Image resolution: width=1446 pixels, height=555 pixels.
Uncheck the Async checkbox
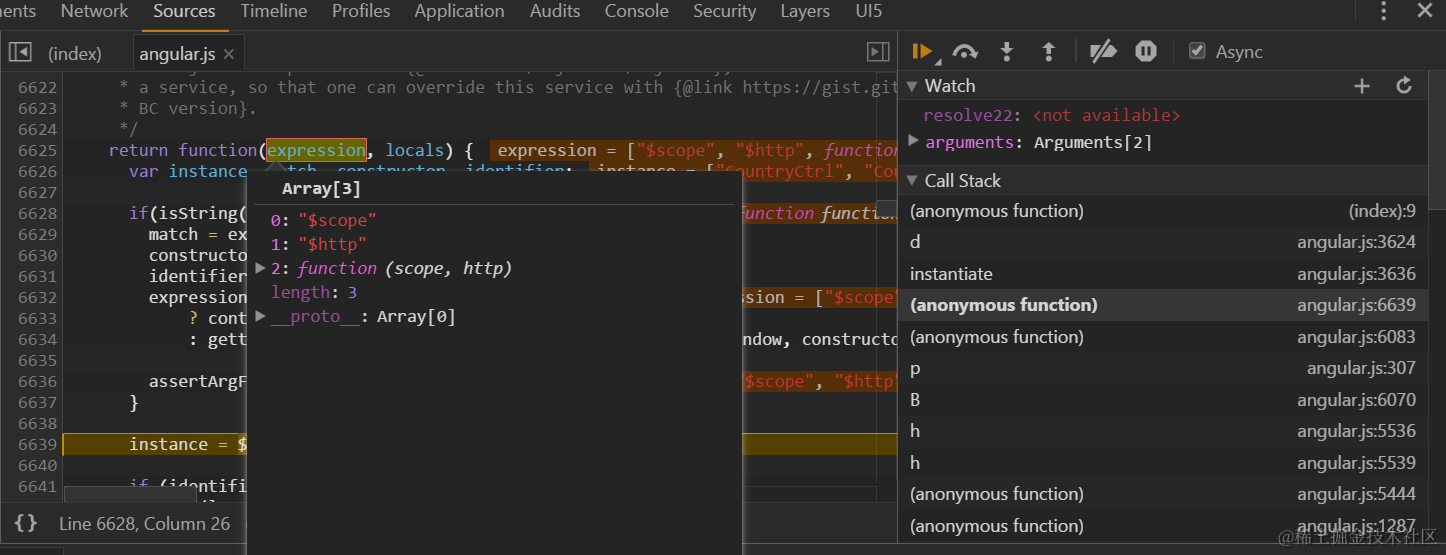pos(1197,52)
